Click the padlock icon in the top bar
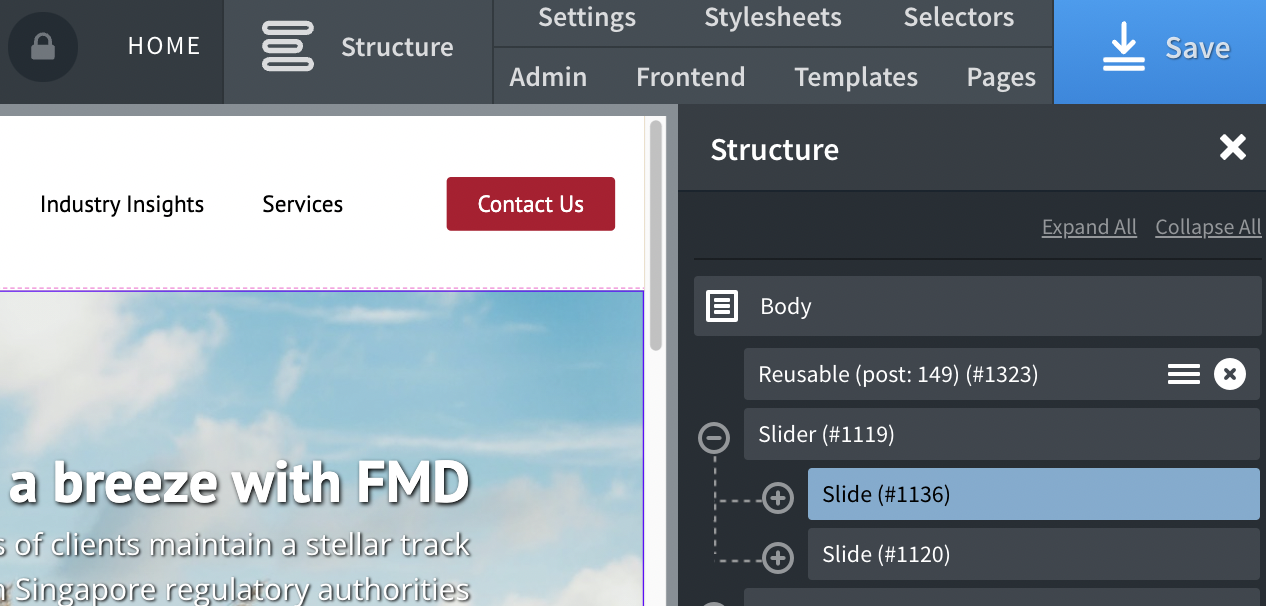 pos(43,46)
